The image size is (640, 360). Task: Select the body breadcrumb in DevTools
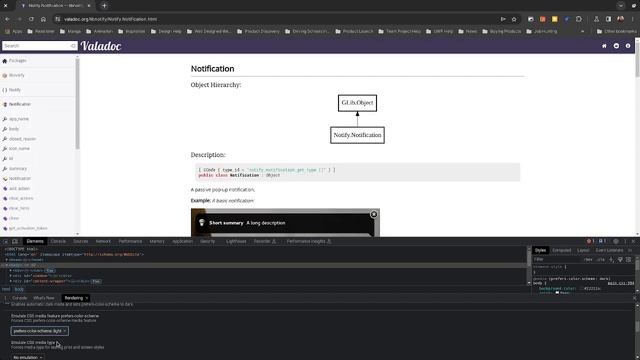[19, 289]
